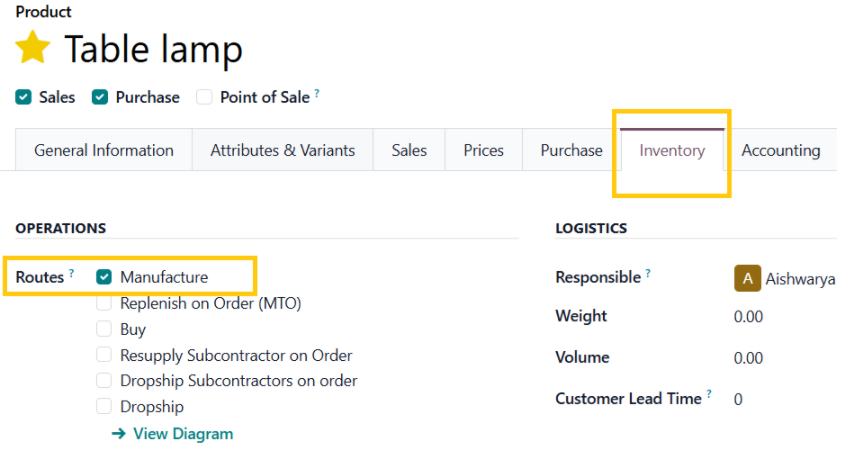The image size is (860, 467).
Task: Uncheck the Purchase checkbox
Action: (100, 97)
